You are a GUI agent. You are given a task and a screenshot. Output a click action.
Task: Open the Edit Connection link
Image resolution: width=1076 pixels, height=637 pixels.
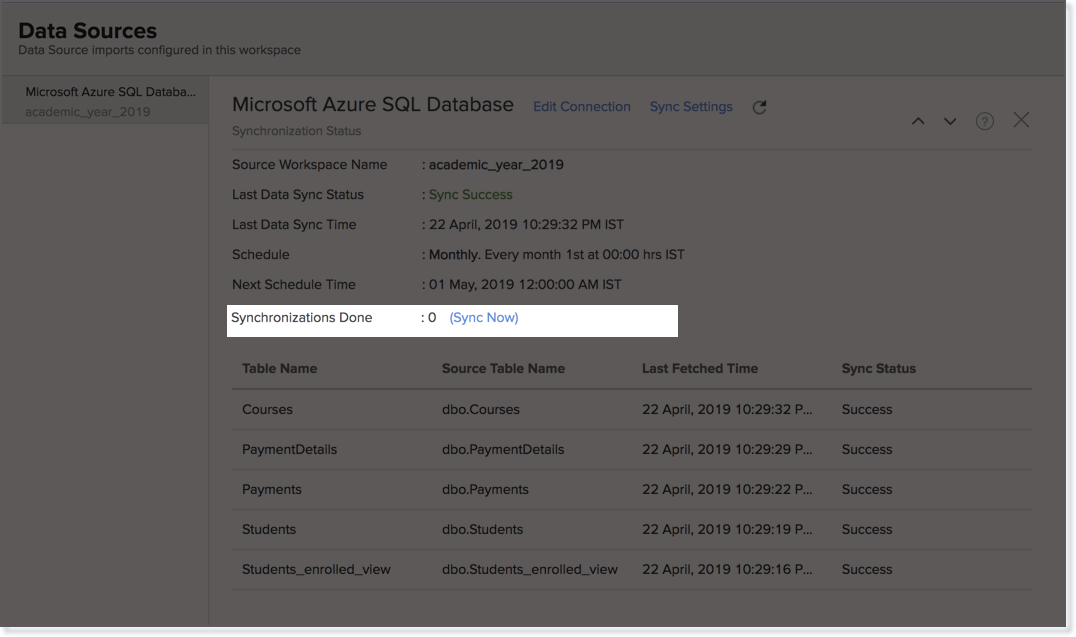[x=581, y=107]
